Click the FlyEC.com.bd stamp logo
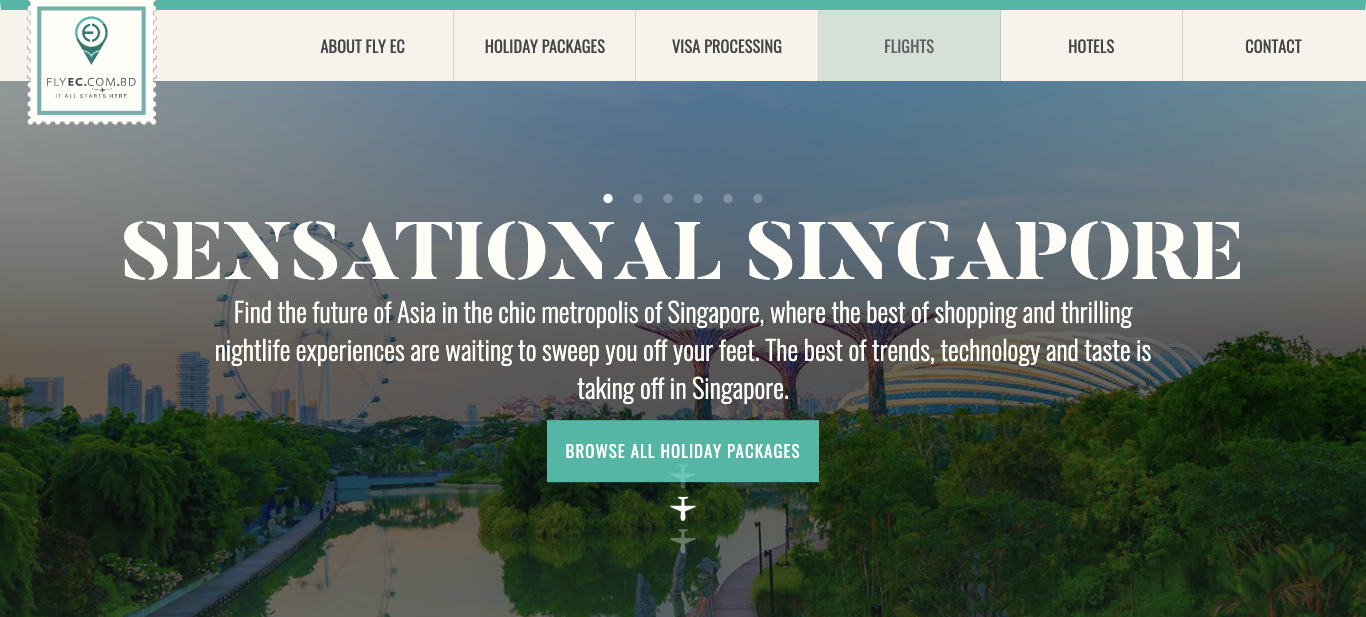 tap(92, 61)
